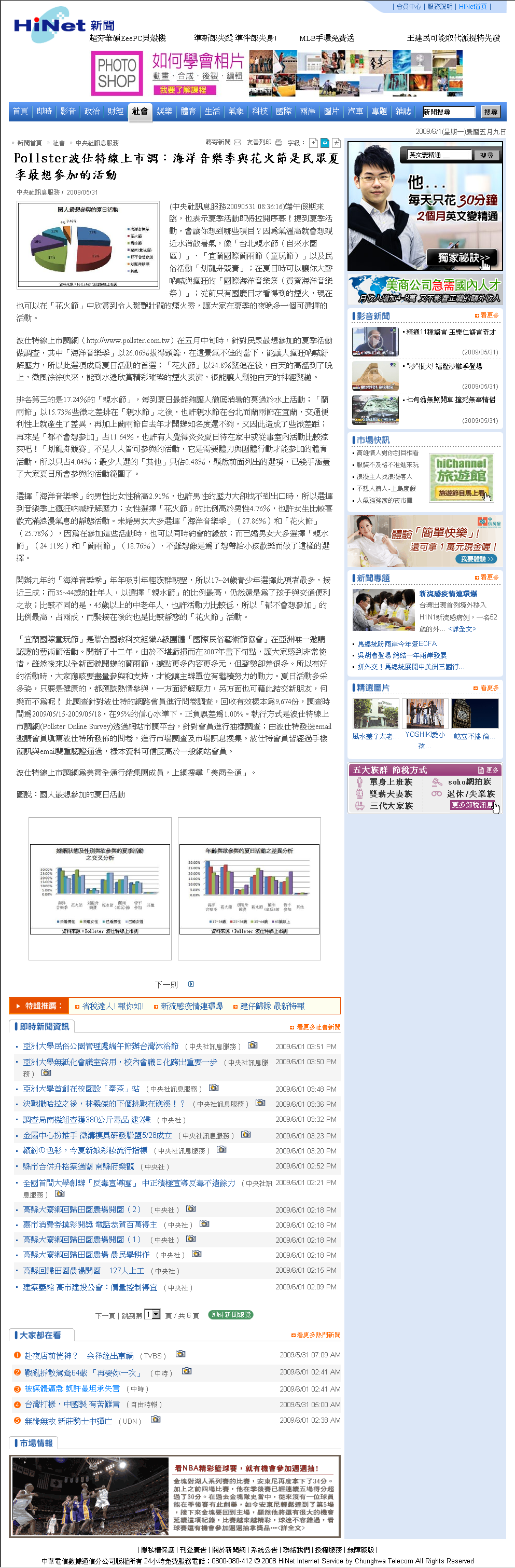
Task: Click camera icon beside 赴夜店前恍神 headline
Action: point(180,1354)
